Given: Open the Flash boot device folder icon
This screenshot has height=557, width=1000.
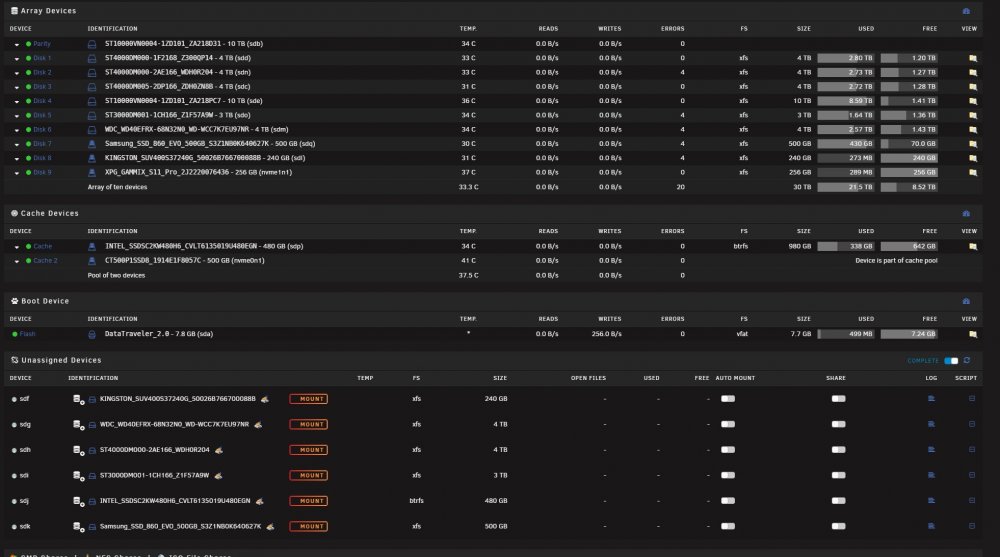Looking at the screenshot, I should tap(973, 334).
